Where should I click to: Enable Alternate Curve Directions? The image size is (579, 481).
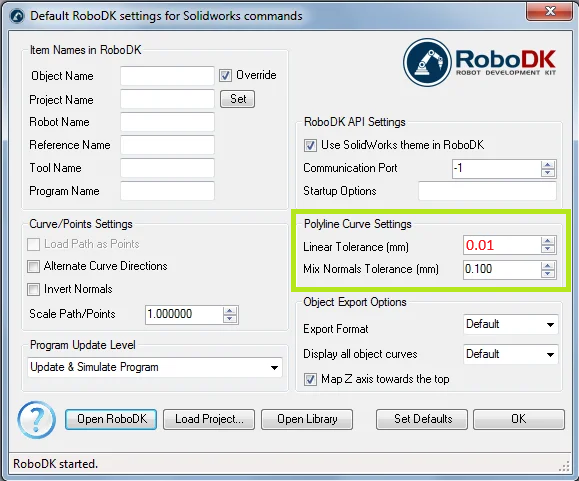[34, 266]
